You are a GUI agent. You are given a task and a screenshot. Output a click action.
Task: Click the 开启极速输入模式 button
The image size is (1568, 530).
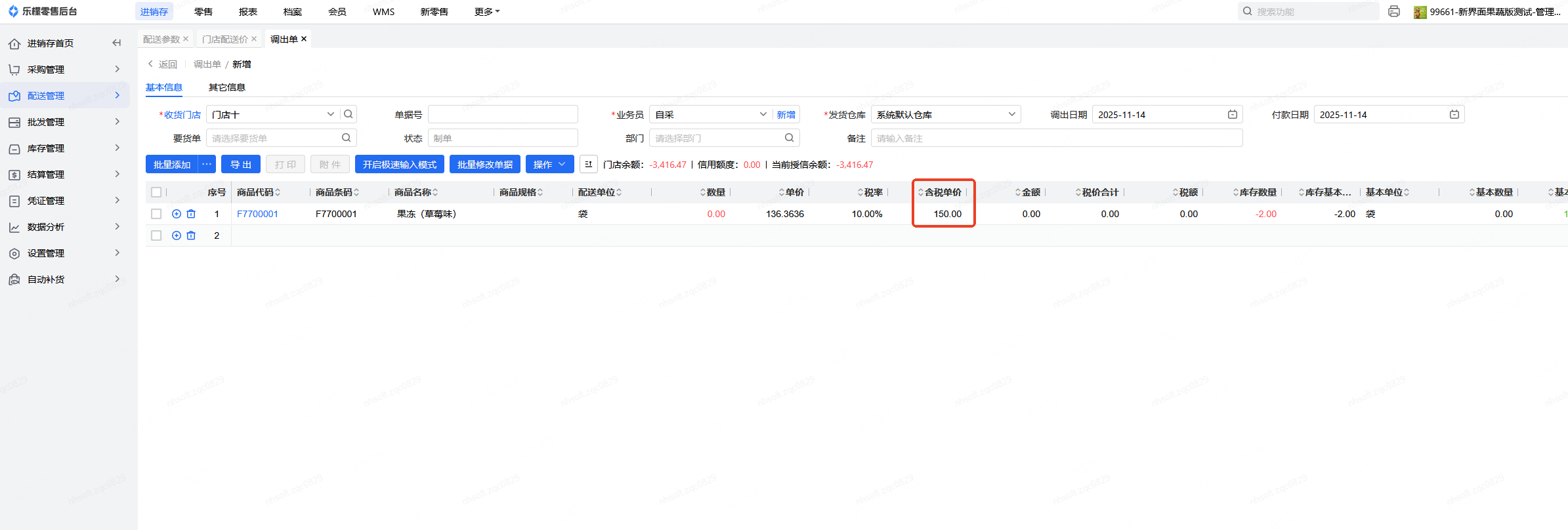tap(399, 165)
